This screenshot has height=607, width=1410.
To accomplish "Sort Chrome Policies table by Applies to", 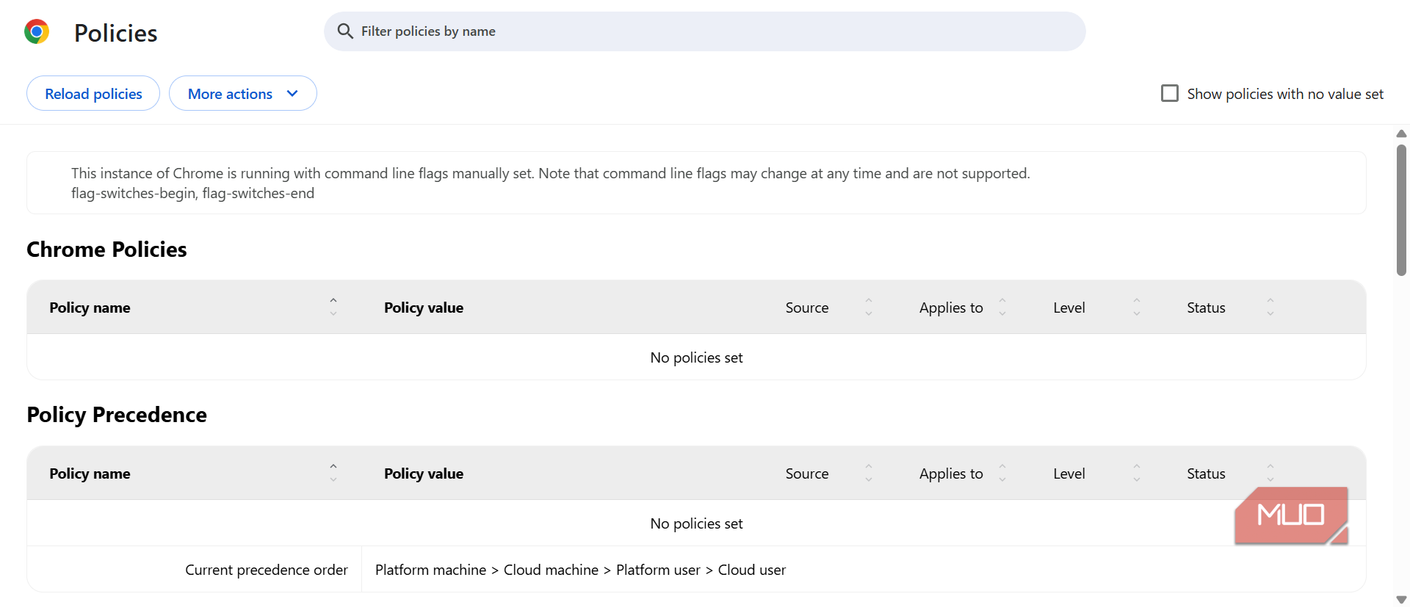I will coord(1002,307).
